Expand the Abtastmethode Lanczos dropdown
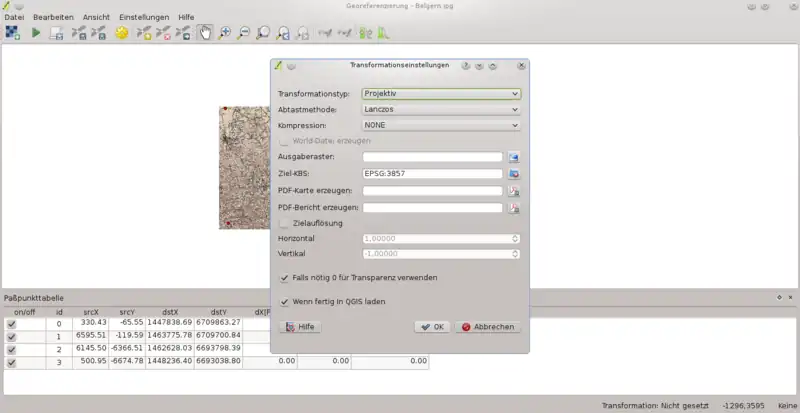The width and height of the screenshot is (800, 413). coord(441,109)
